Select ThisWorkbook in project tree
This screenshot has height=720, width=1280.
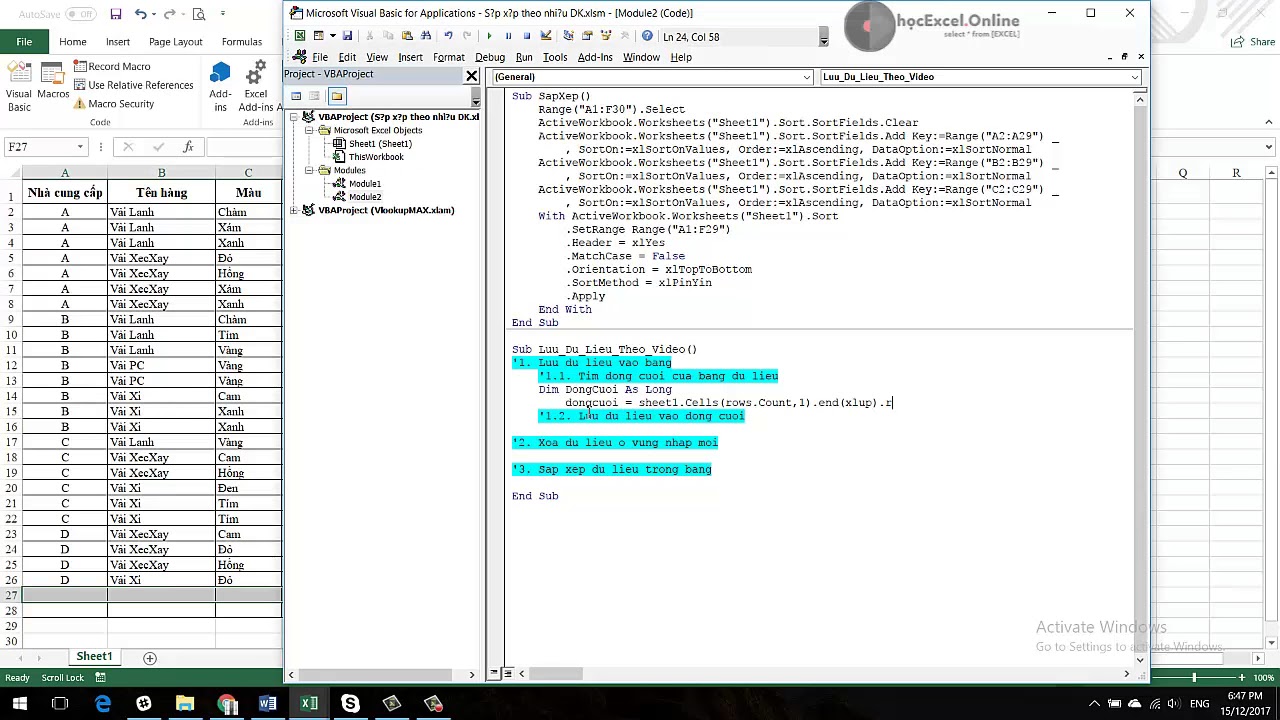pyautogui.click(x=376, y=157)
